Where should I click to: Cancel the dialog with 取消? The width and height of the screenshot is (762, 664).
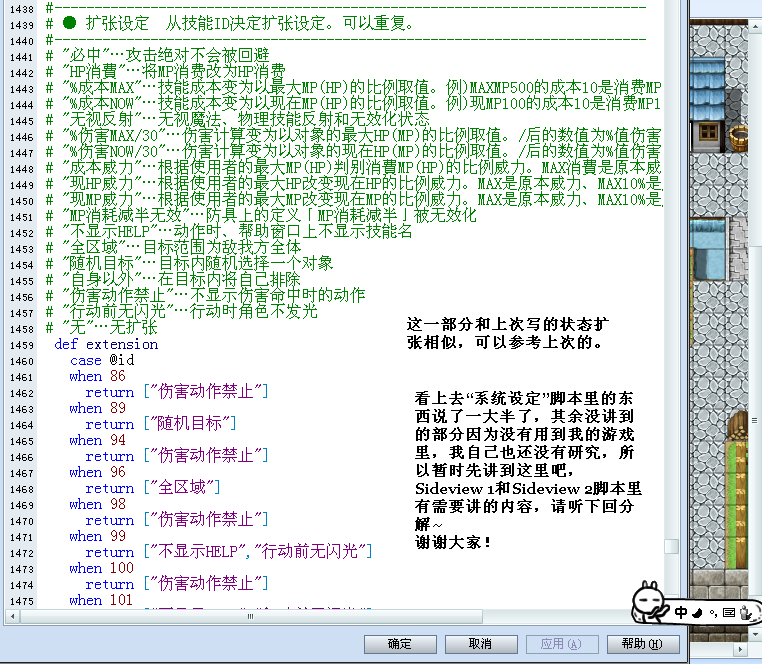481,644
